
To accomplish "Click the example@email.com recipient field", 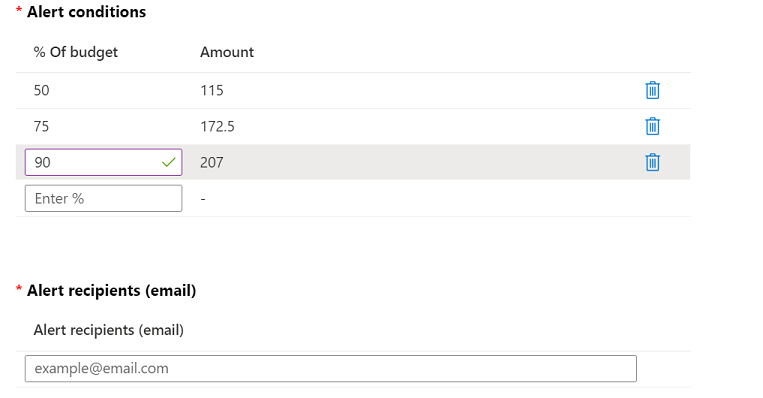I will (x=331, y=369).
